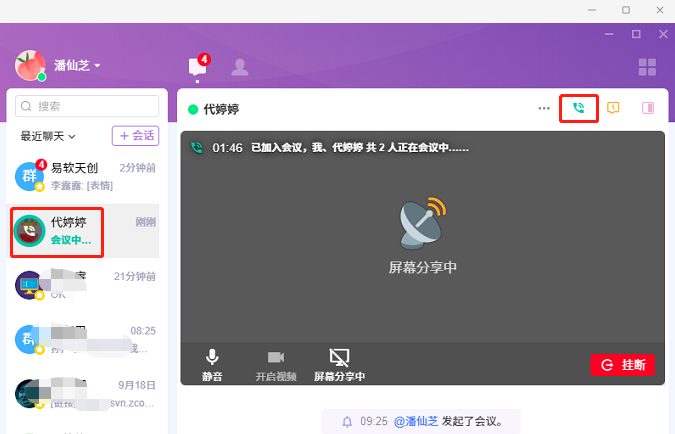Screen dimensions: 675x434
Task: Open the 08:25 conversation in chat list
Action: pos(86,339)
